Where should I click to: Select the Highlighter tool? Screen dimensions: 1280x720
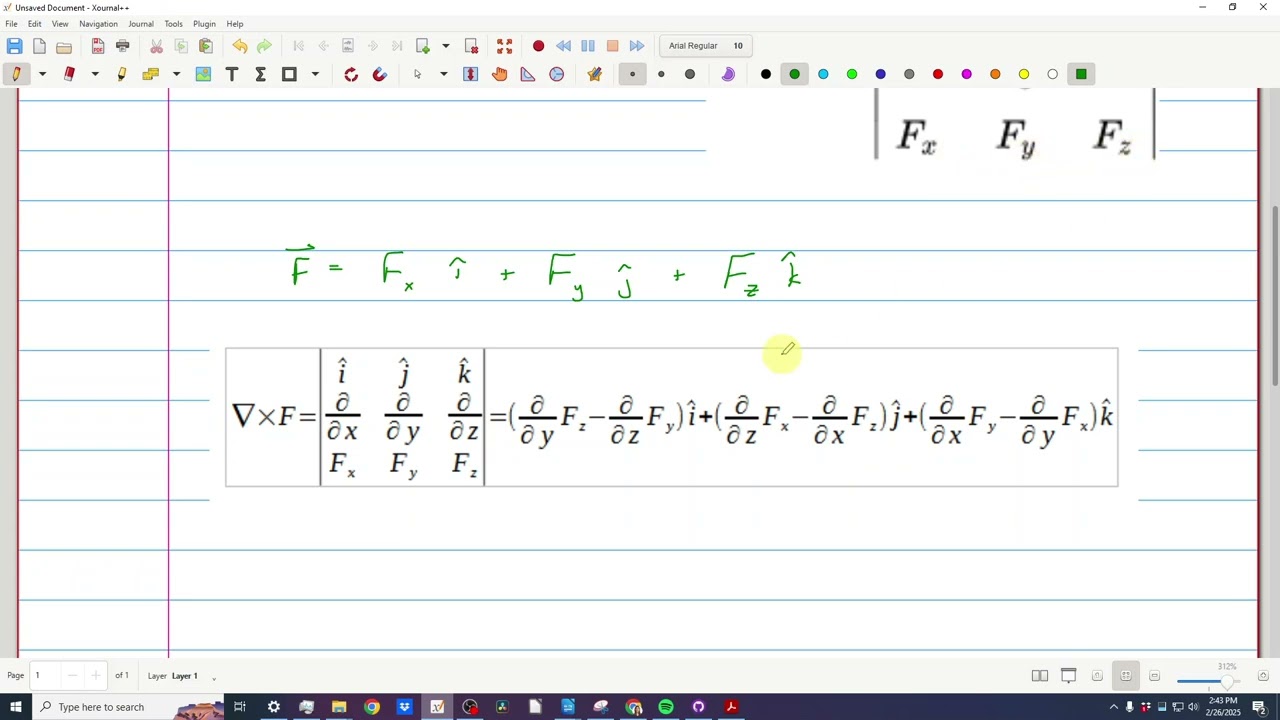tap(122, 74)
